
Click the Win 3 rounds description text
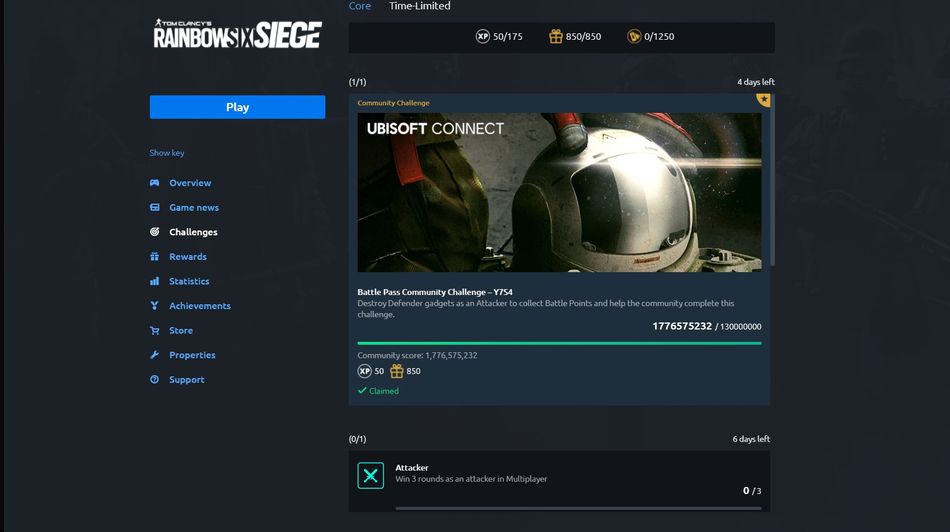tap(471, 479)
